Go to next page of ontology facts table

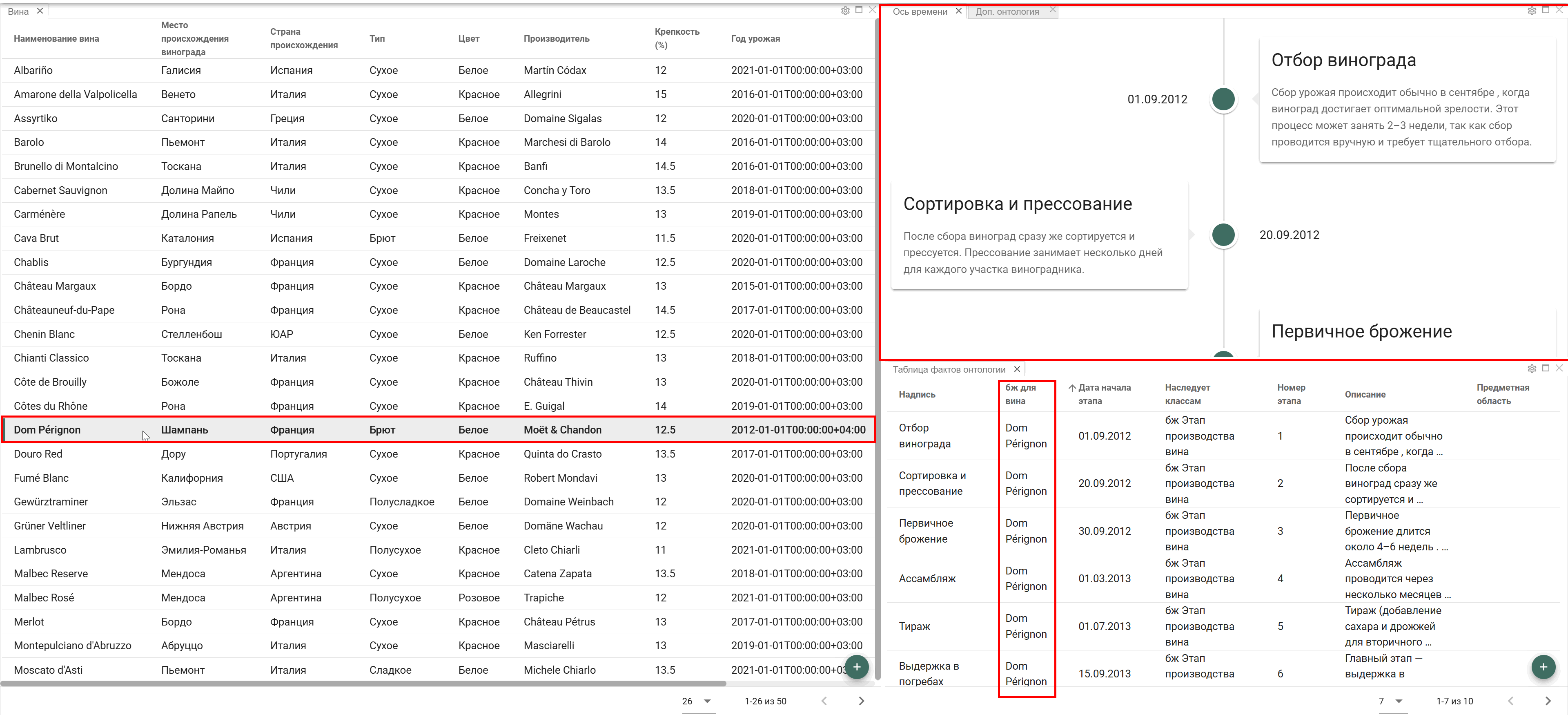[x=1548, y=701]
